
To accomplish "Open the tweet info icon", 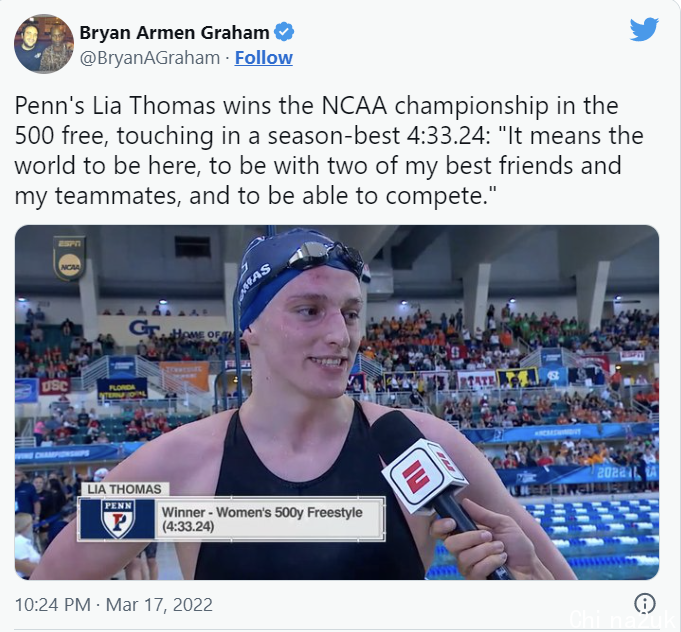I will [645, 603].
